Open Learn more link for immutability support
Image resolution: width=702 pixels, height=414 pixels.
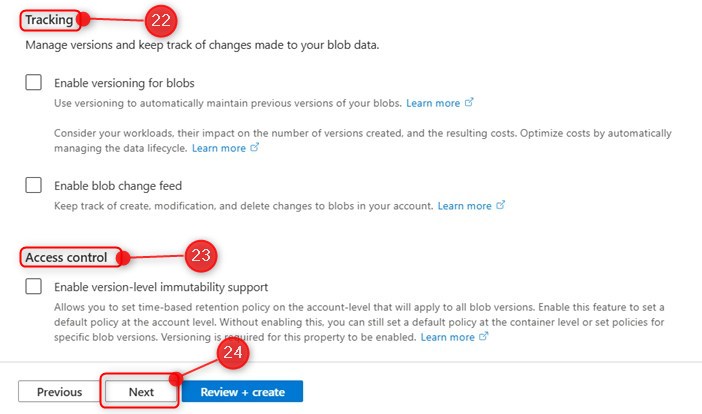(447, 338)
